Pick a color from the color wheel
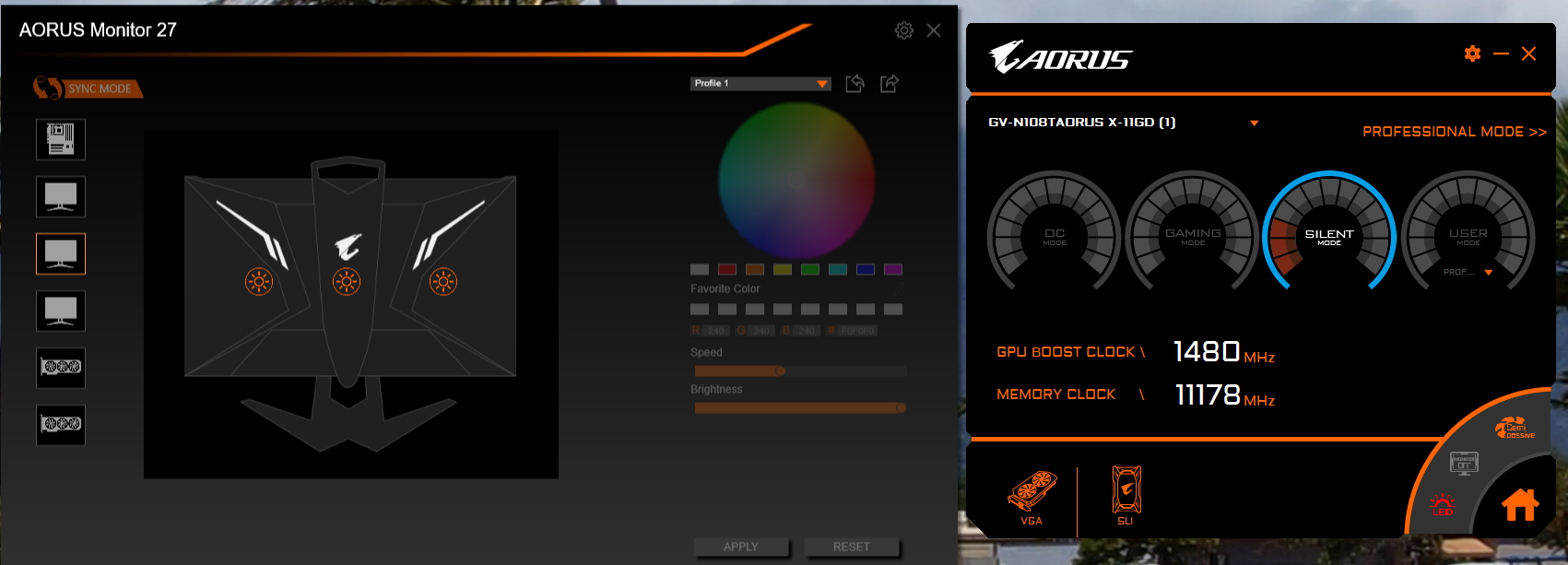1568x565 pixels. click(x=796, y=181)
